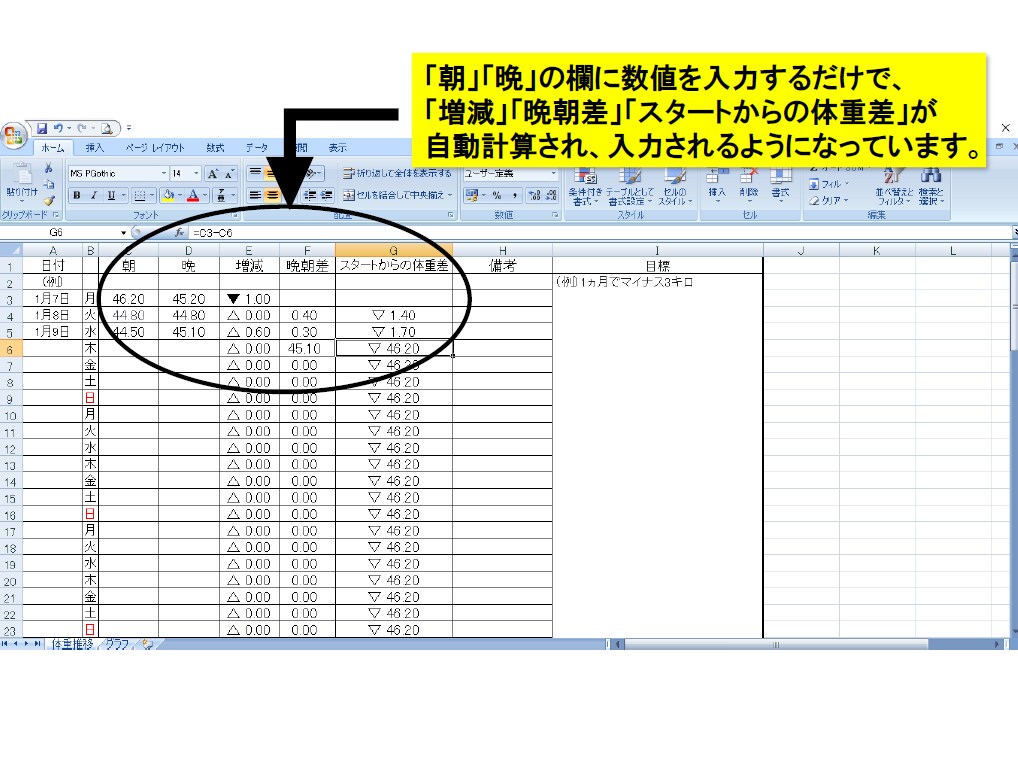Apply the yellow fill color swatch
Image resolution: width=1018 pixels, height=767 pixels.
click(x=169, y=195)
